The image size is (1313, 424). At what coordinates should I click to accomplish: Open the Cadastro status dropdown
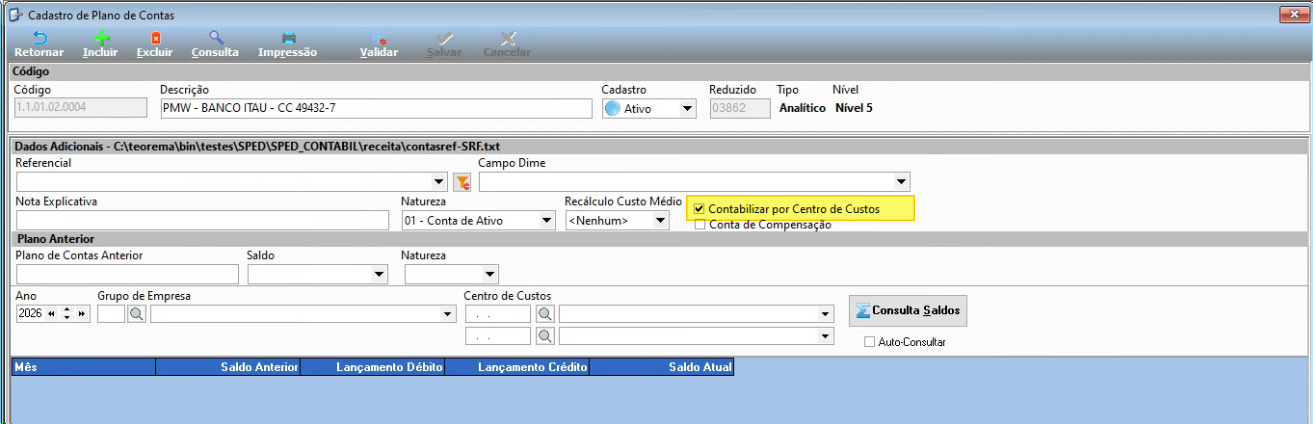coord(687,109)
